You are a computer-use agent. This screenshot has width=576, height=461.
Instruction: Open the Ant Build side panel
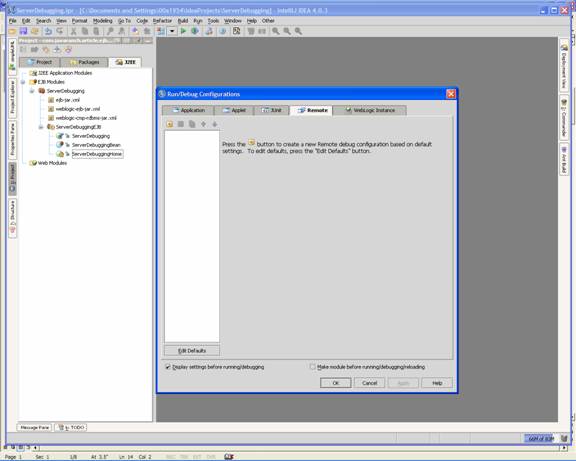(564, 159)
